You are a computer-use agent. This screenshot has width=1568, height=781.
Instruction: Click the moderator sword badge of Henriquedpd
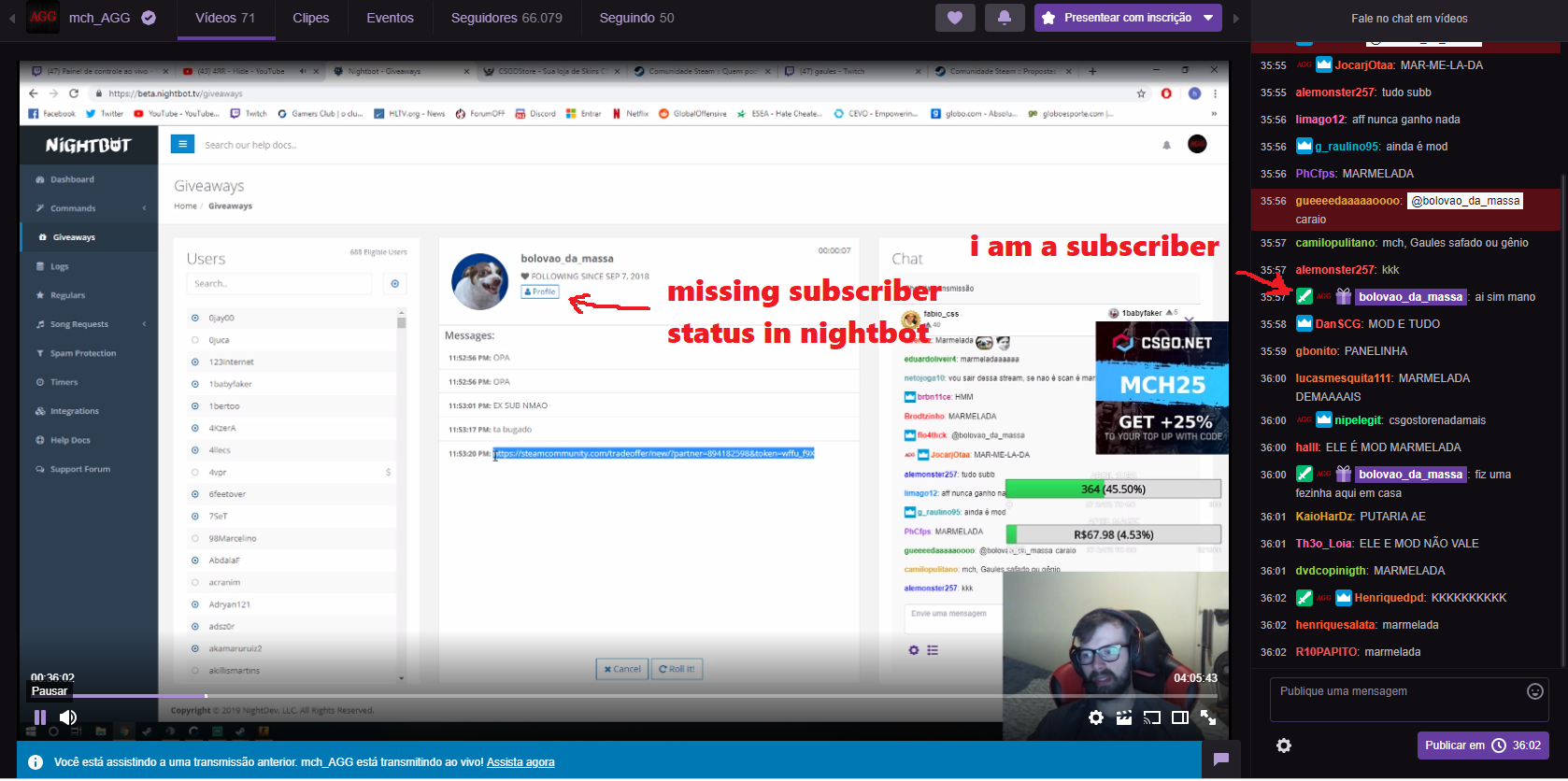(x=1304, y=598)
